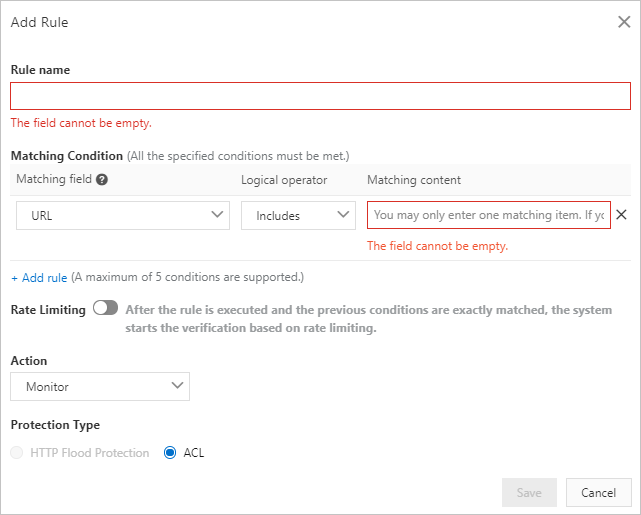Click the Matching Condition heading
The width and height of the screenshot is (641, 515).
(66, 156)
